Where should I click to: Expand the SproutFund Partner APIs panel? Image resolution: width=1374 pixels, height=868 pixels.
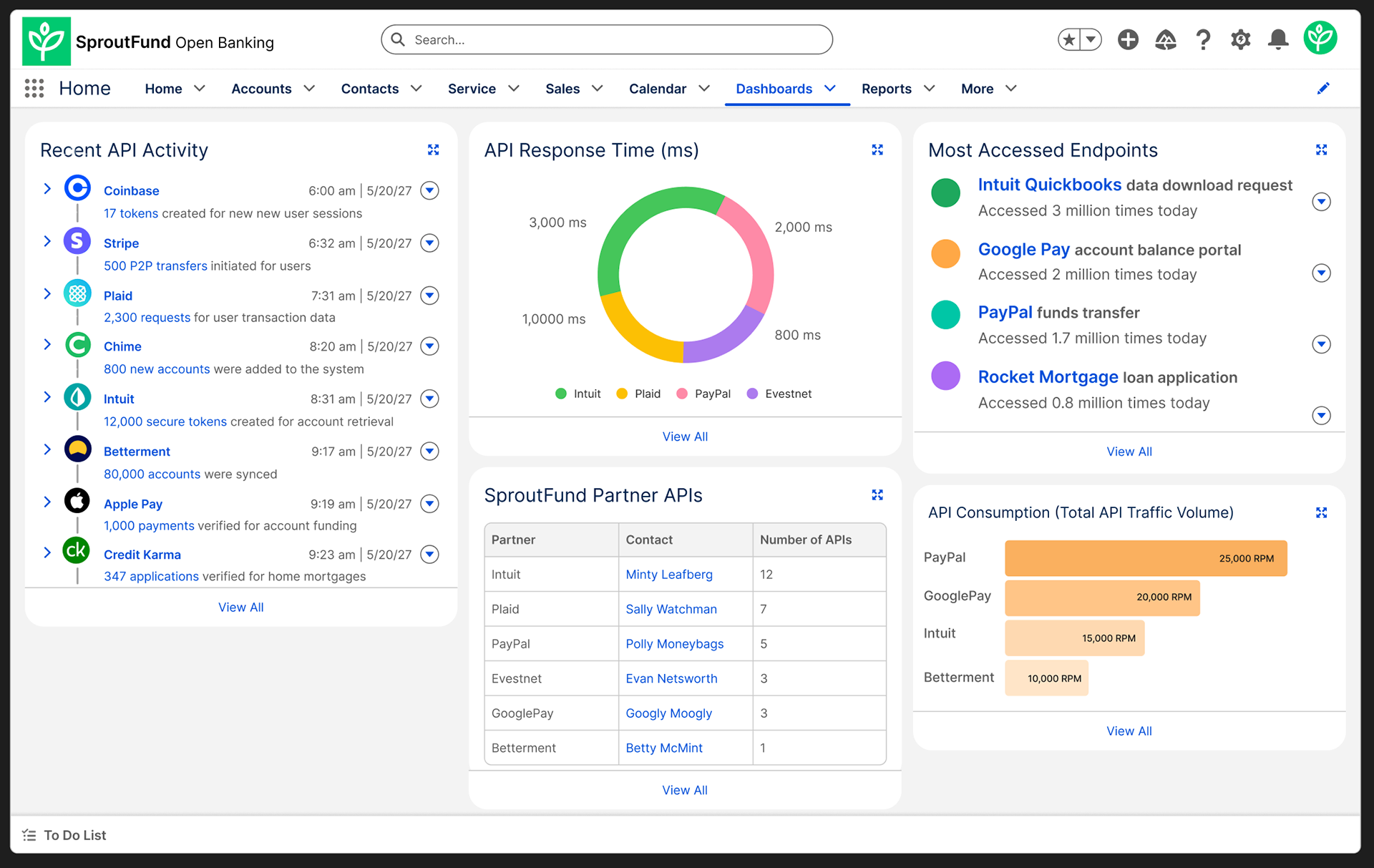point(877,495)
